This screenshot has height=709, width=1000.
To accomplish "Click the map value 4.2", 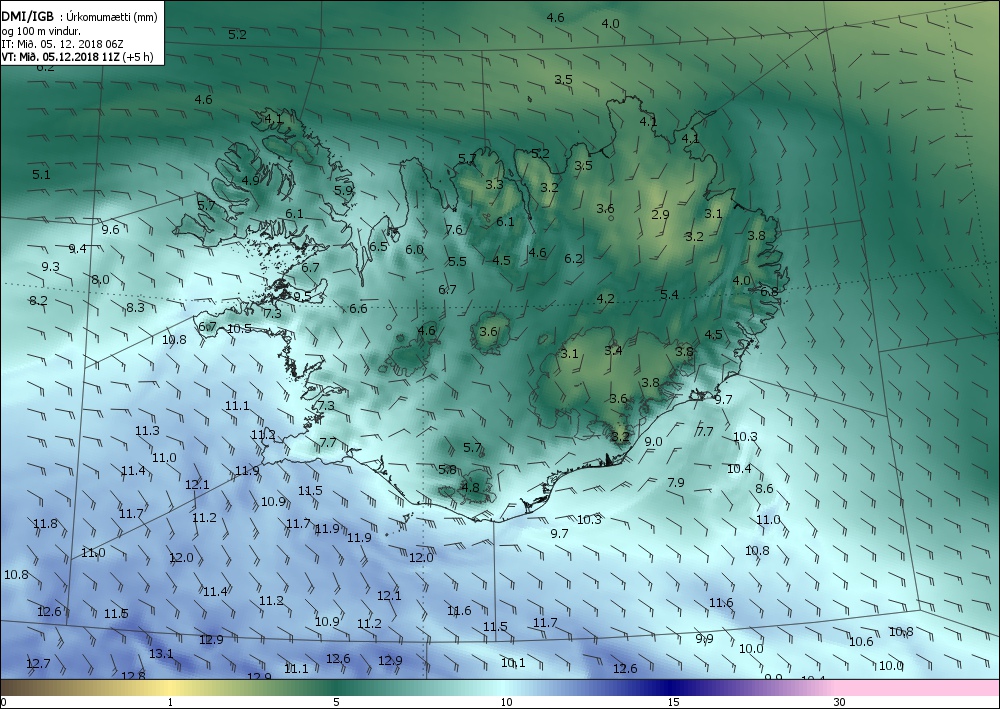I will pos(605,298).
